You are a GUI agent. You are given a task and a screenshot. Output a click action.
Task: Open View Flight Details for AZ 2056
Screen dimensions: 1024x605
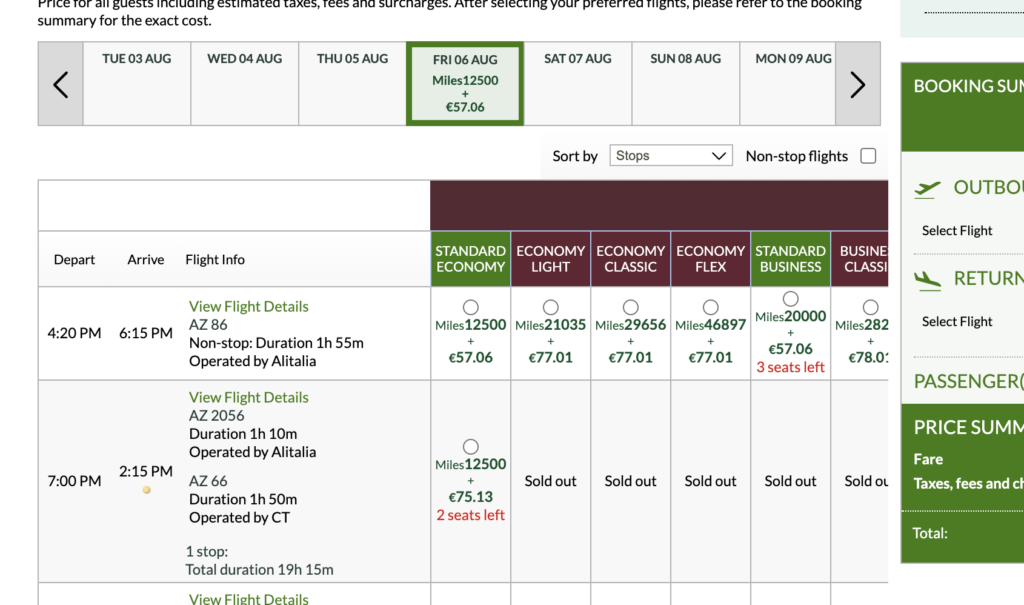click(248, 397)
